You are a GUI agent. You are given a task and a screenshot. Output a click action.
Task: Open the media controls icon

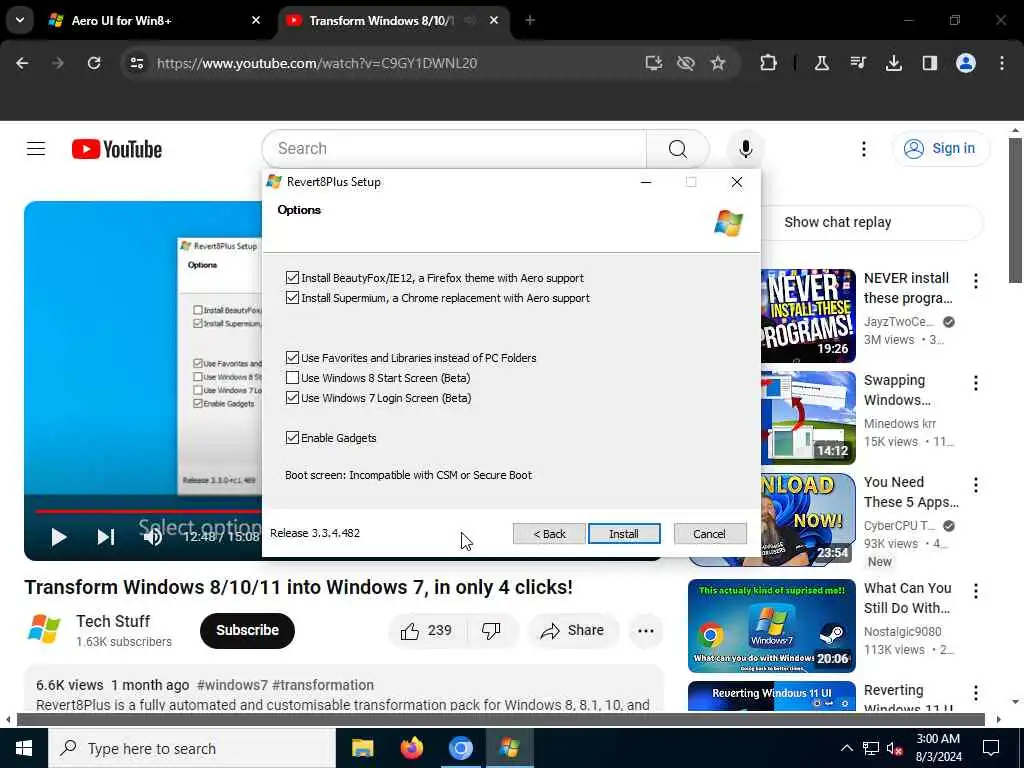[x=858, y=63]
